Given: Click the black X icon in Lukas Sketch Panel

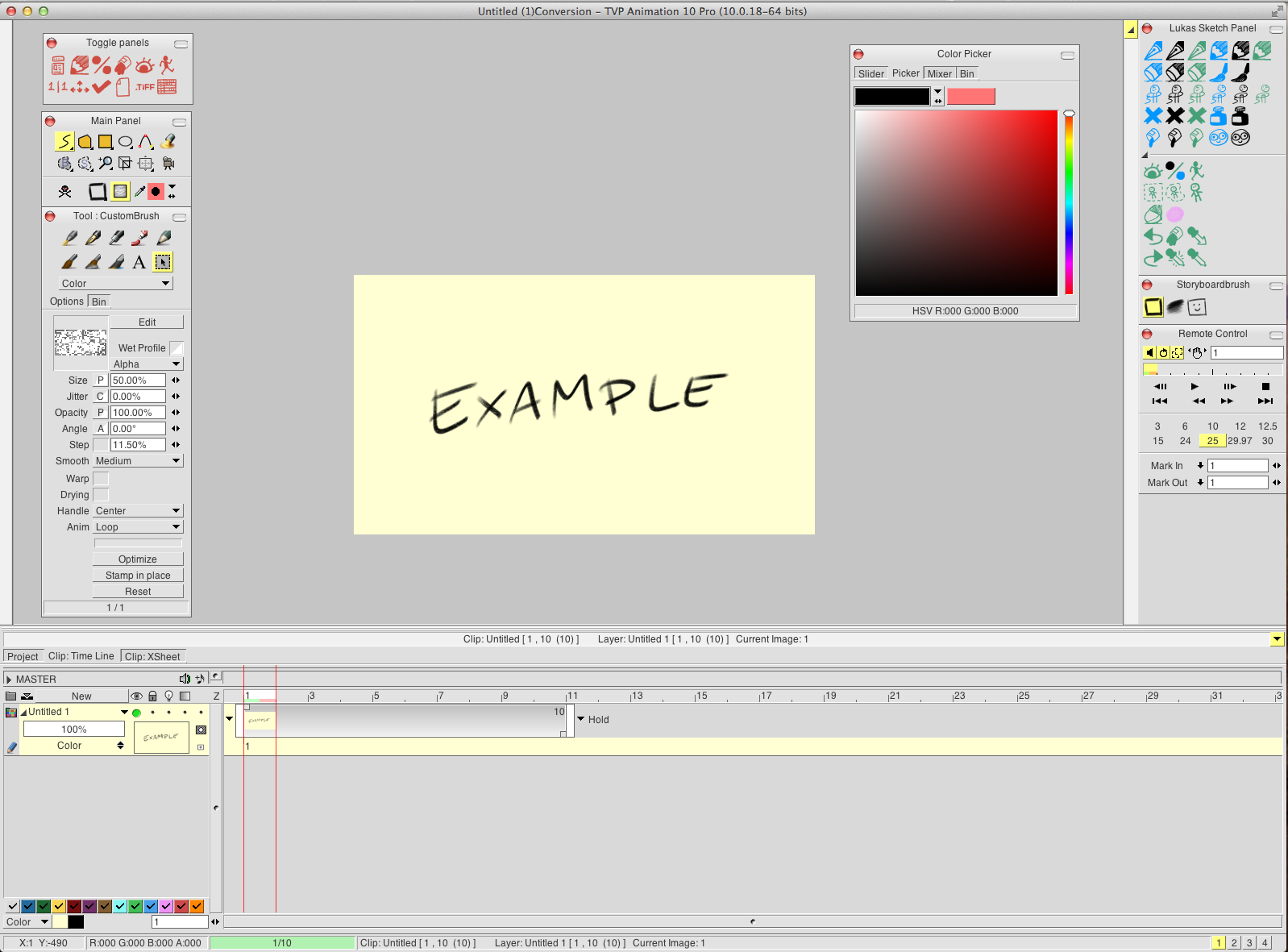Looking at the screenshot, I should (1175, 116).
